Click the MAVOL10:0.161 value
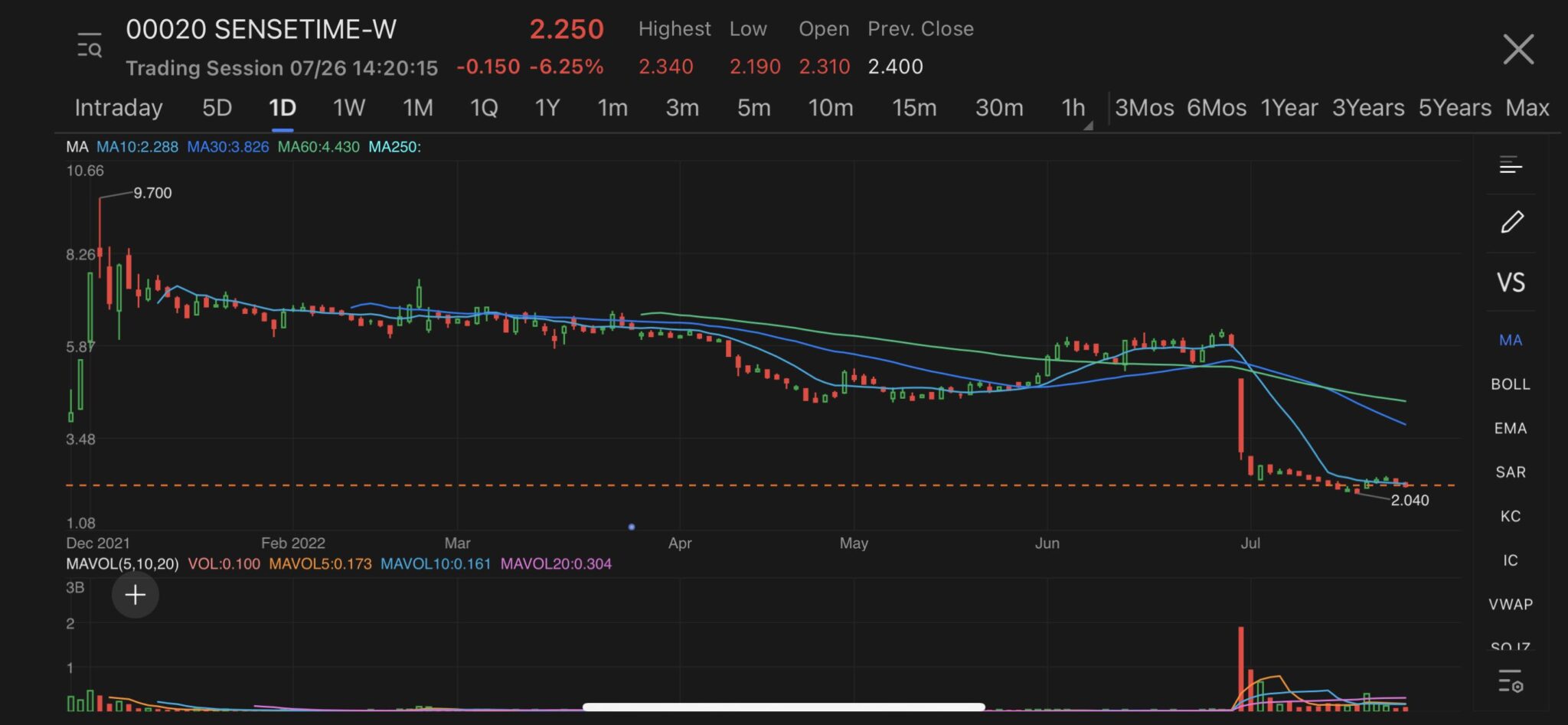 coord(436,564)
